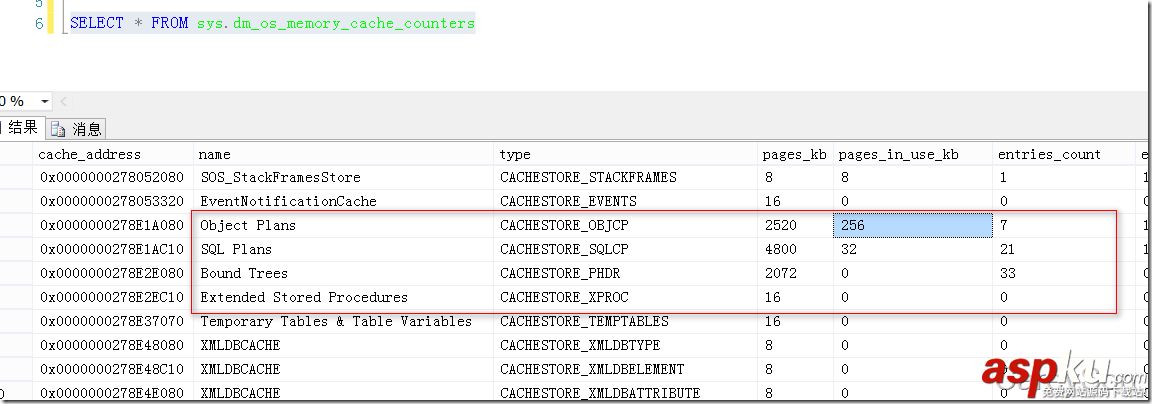The image size is (1152, 404).
Task: Click the horizontal scroll left arrow
Action: (x=64, y=102)
